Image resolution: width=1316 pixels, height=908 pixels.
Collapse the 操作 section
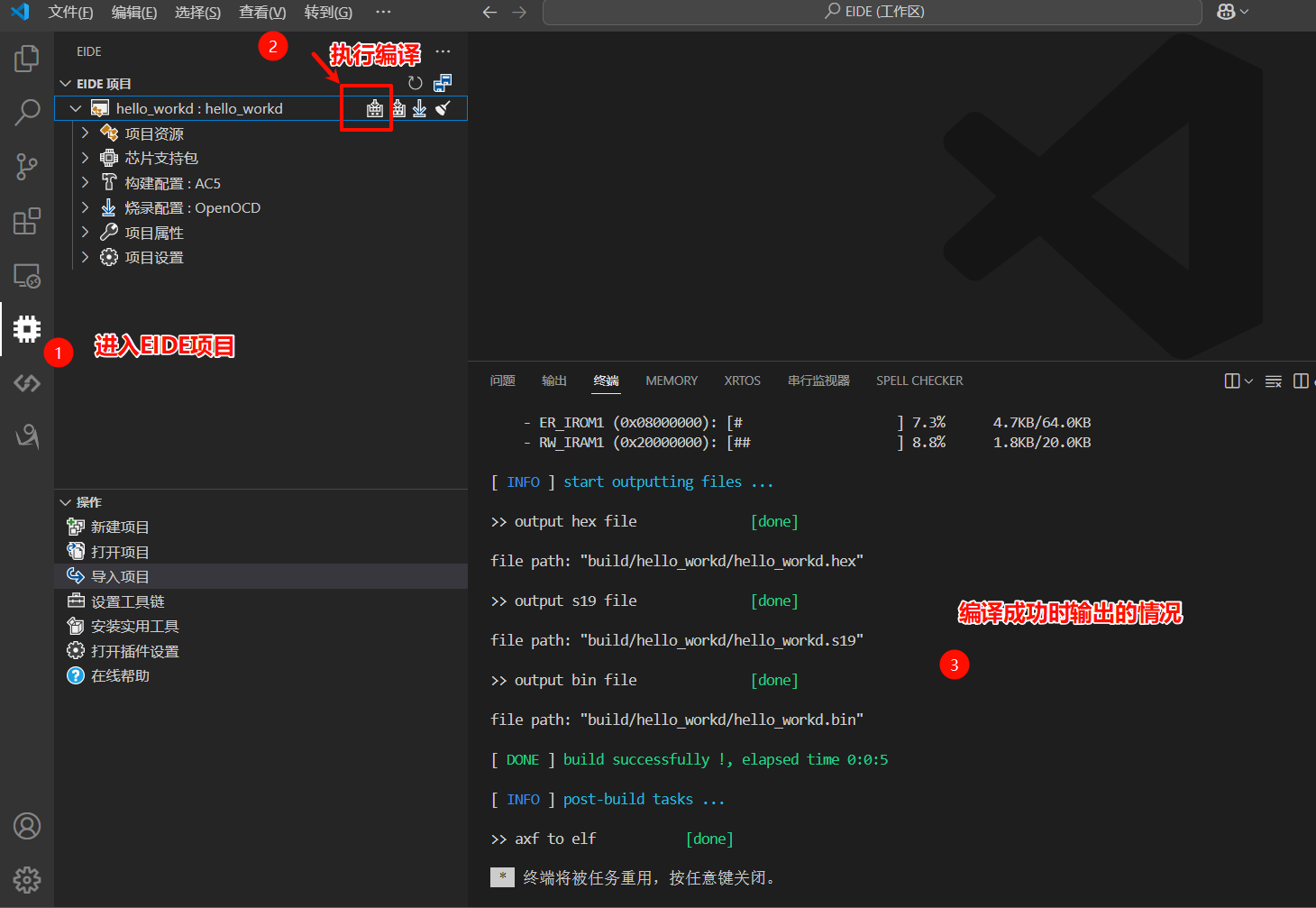[x=66, y=502]
